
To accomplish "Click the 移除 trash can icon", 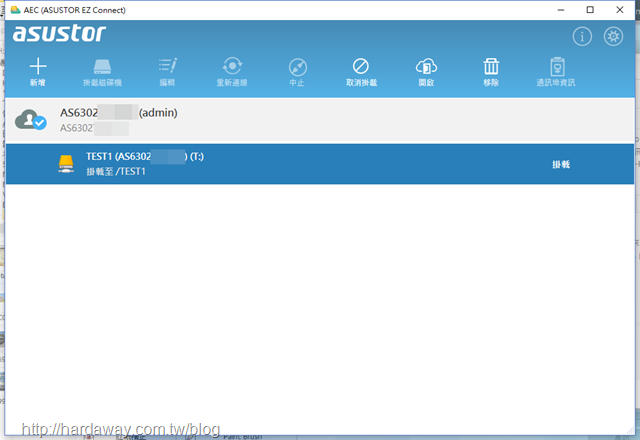I will click(491, 66).
